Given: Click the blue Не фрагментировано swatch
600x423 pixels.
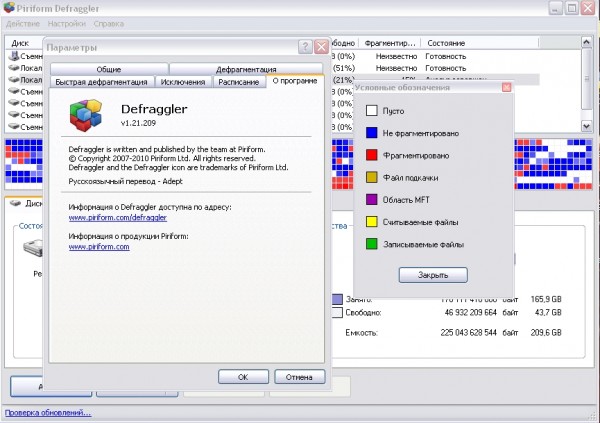Looking at the screenshot, I should coord(372,133).
